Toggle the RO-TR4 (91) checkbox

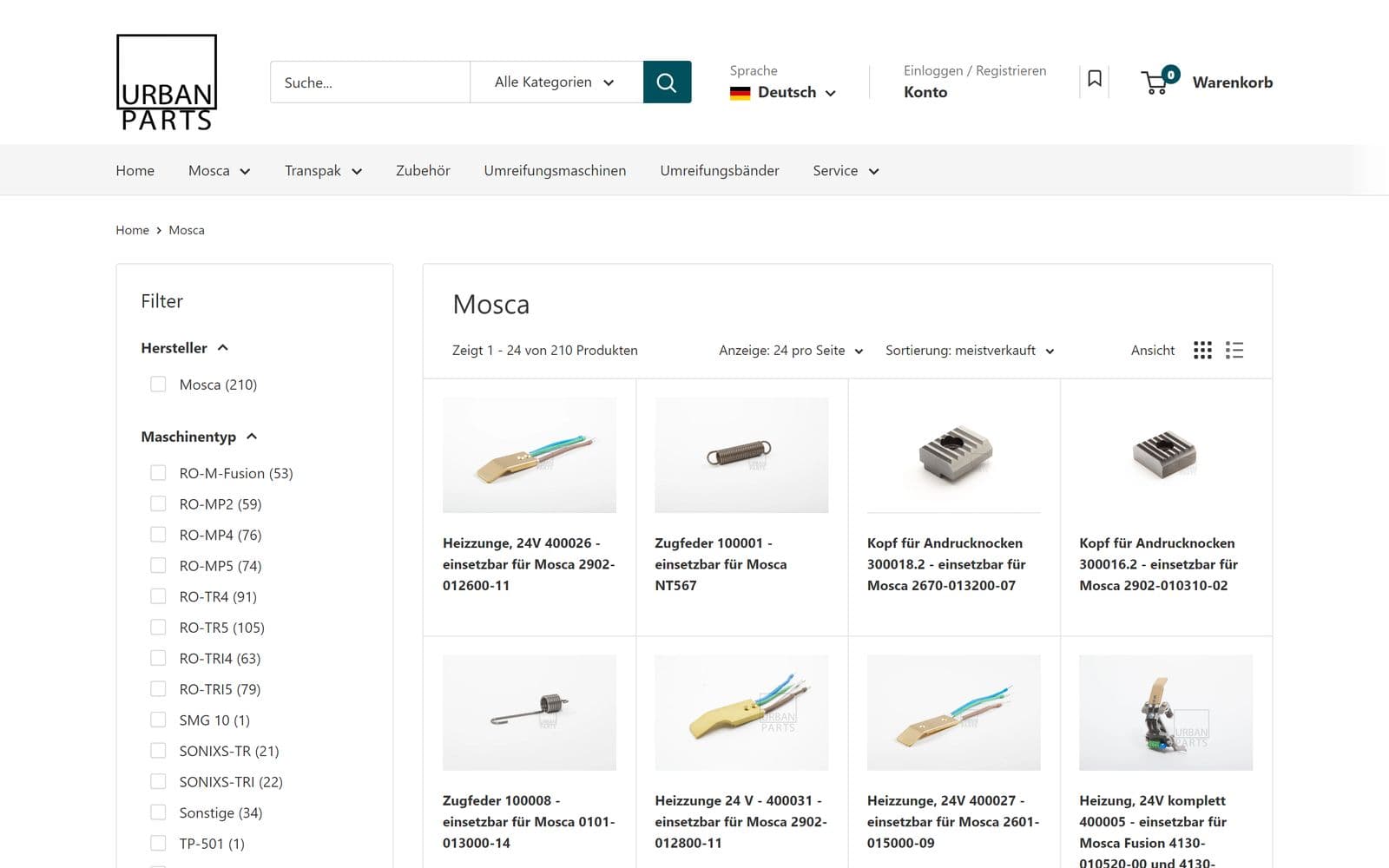click(158, 596)
